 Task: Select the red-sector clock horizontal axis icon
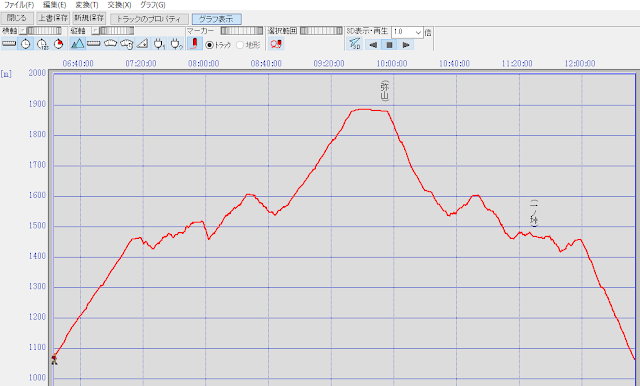pos(59,44)
